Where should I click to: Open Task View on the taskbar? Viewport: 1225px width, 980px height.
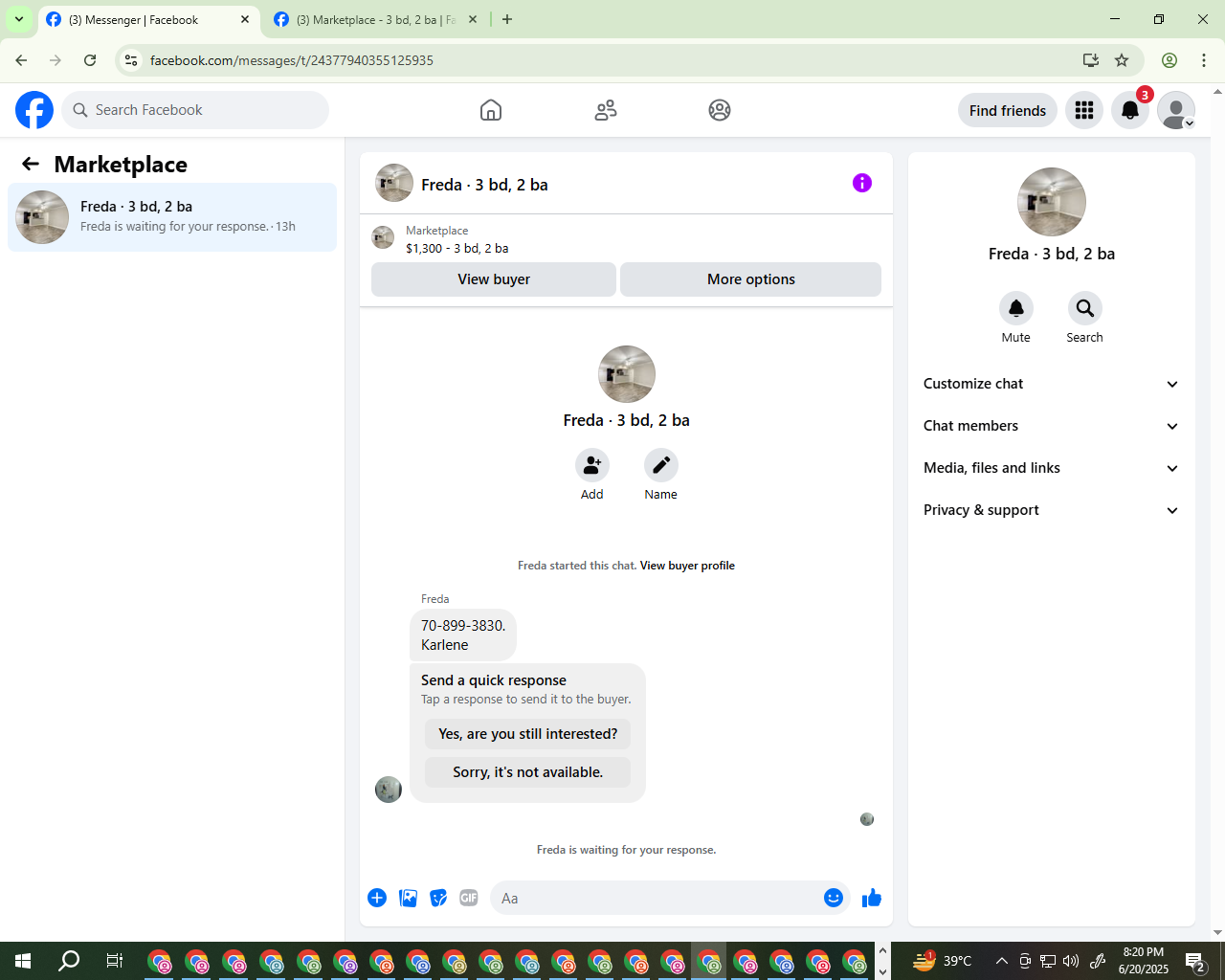click(114, 961)
